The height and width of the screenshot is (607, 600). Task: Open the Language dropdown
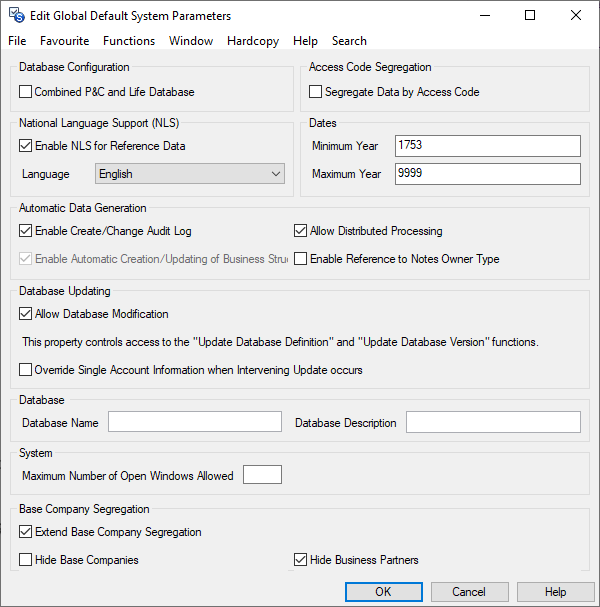pyautogui.click(x=191, y=174)
